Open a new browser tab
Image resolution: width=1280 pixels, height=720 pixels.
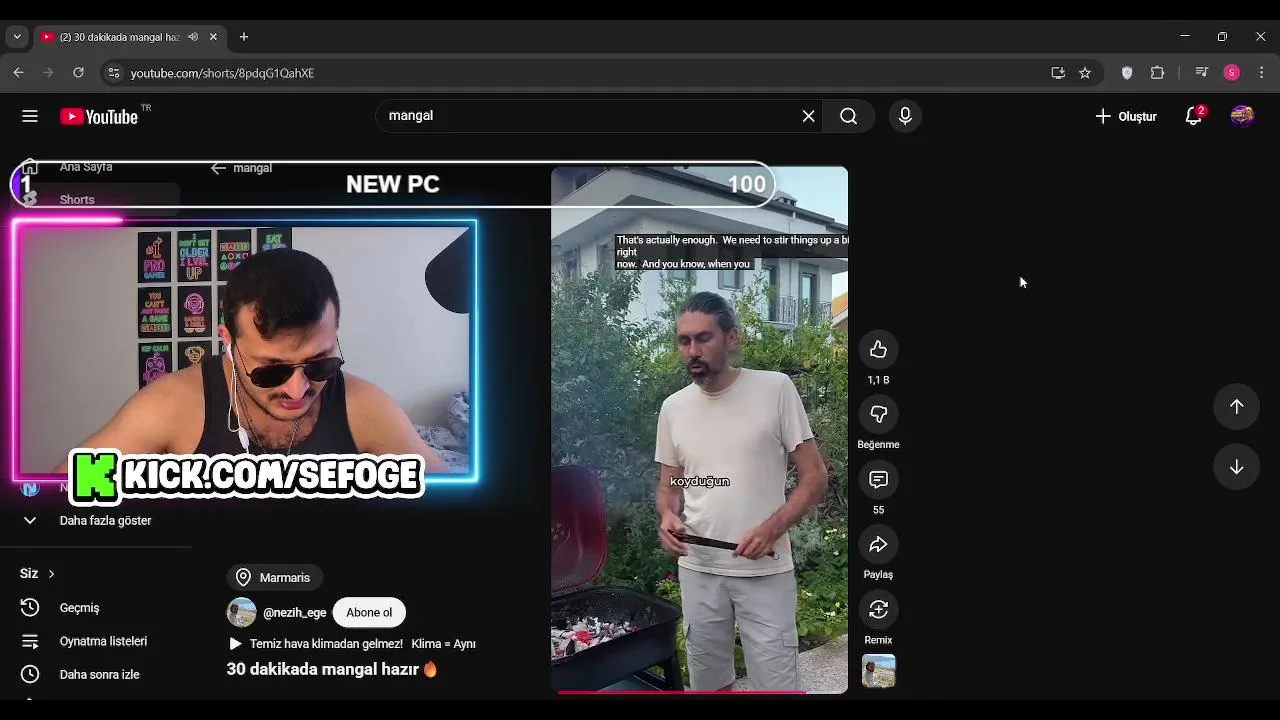243,37
